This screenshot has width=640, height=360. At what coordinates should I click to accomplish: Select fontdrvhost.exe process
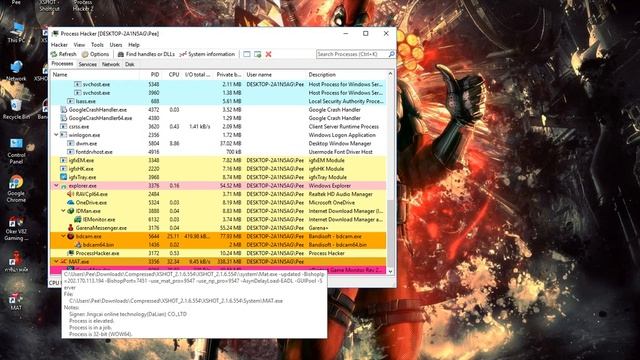[218, 152]
